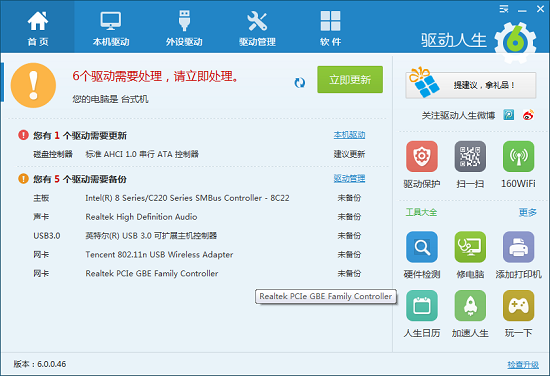Open 扫一扫 QR code icon
Screen dimensions: 550x376
(x=470, y=156)
